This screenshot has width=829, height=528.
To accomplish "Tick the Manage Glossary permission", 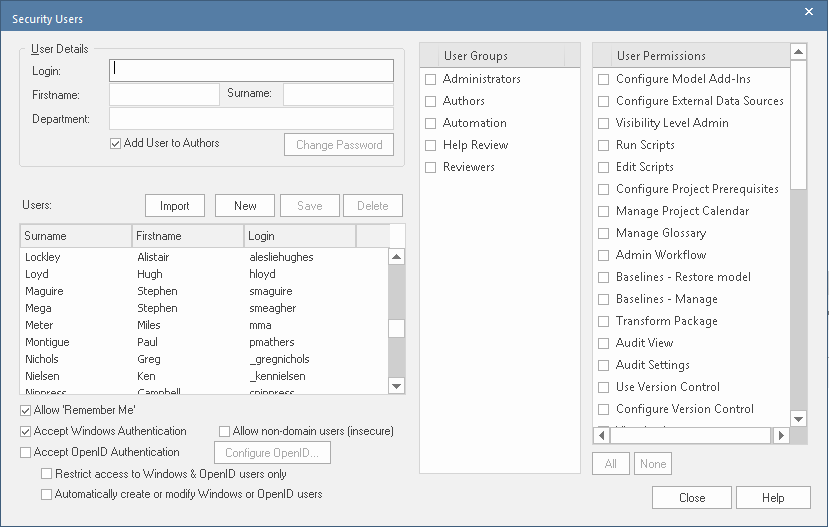I will tap(604, 233).
